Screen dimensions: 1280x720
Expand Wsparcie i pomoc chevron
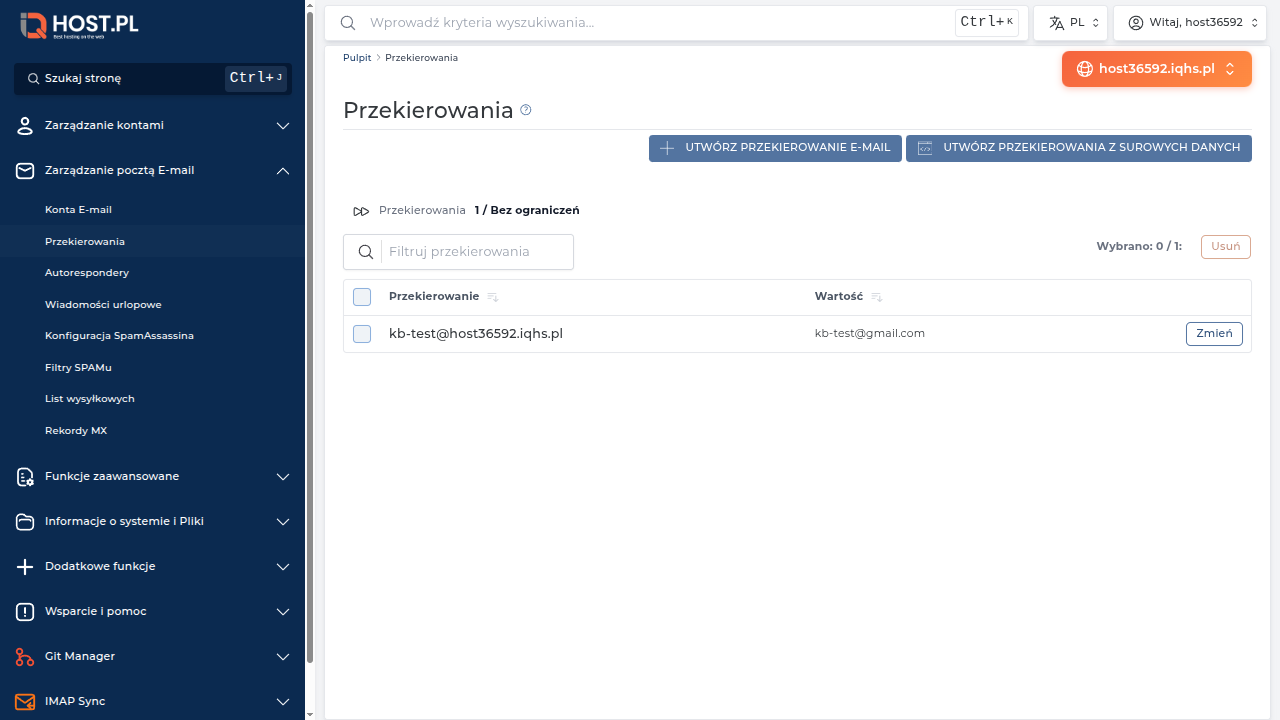283,612
